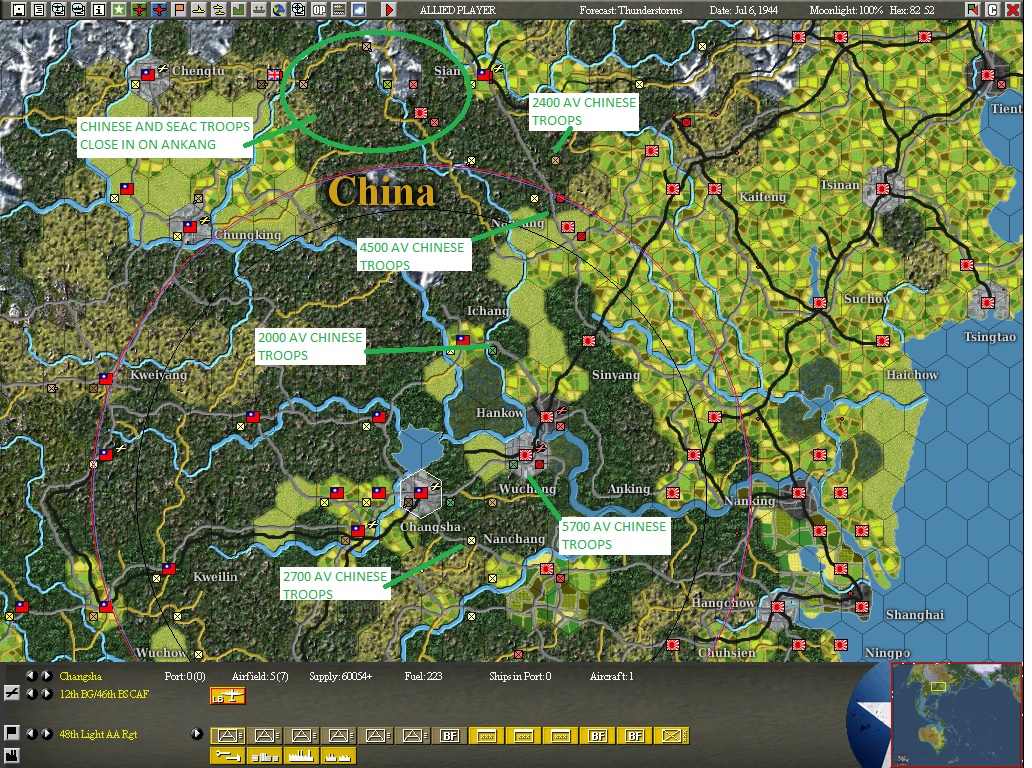The height and width of the screenshot is (768, 1032).
Task: Click the orange flag toolbar icon
Action: click(178, 10)
